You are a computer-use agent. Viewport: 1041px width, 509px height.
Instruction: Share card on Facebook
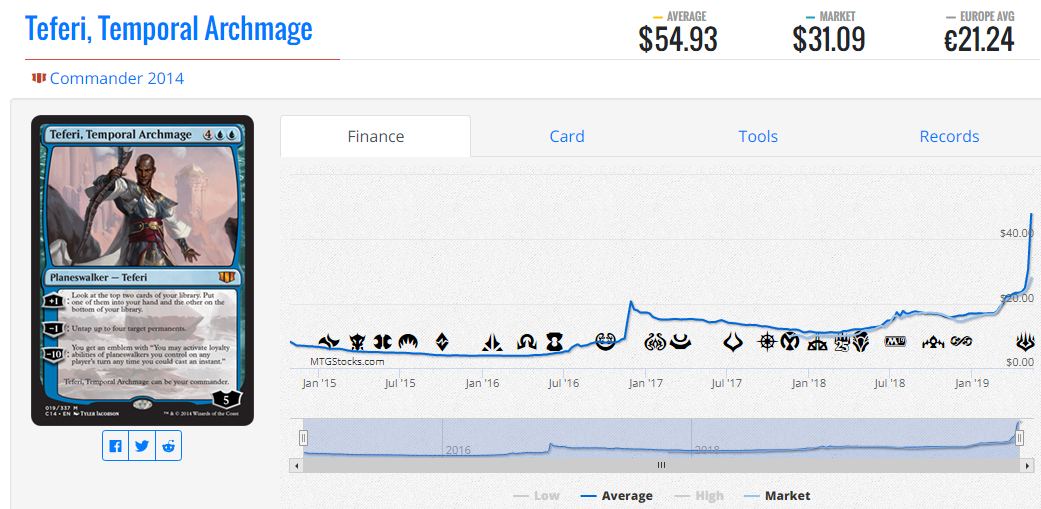(116, 446)
